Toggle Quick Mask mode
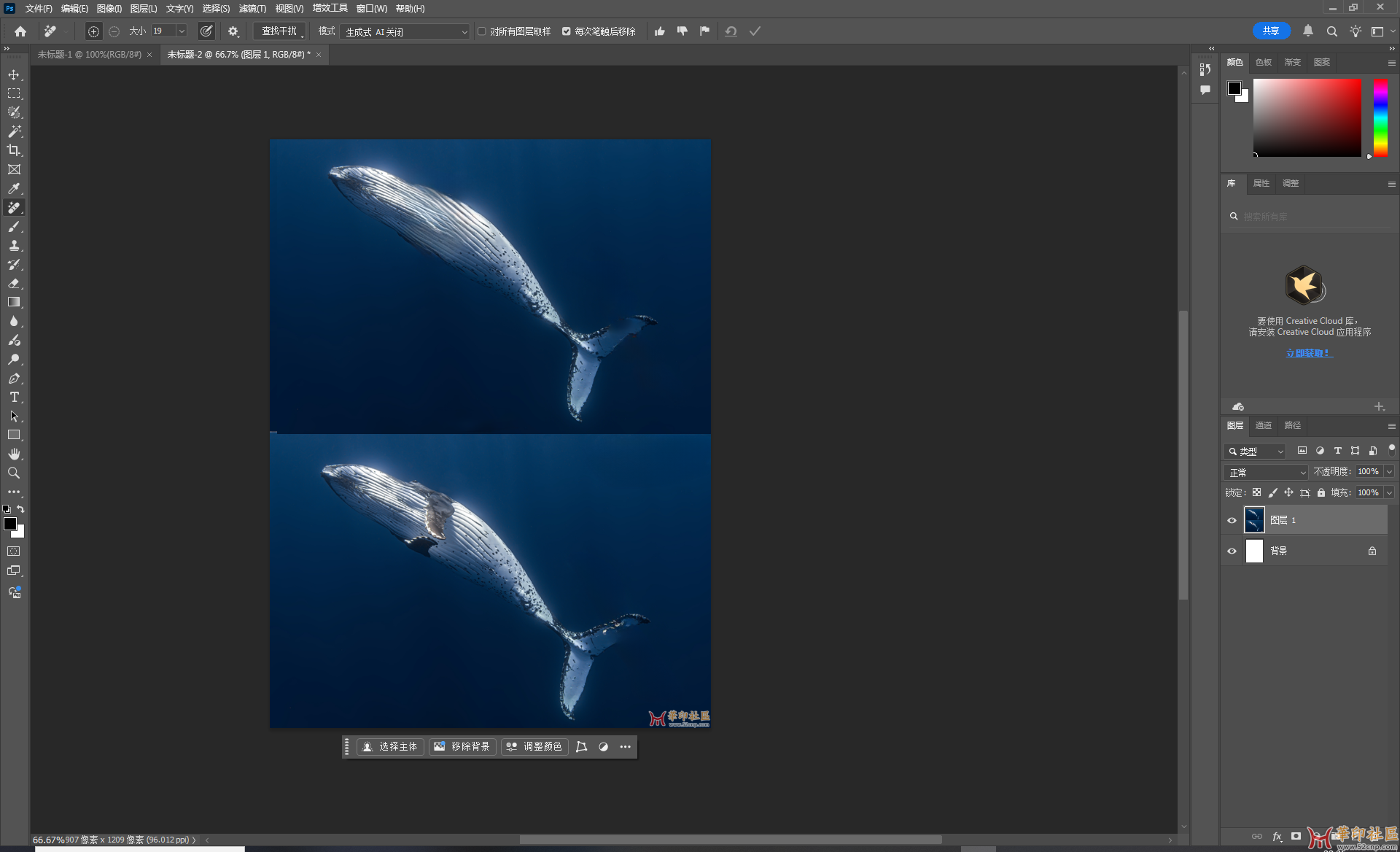The image size is (1400, 852). coord(14,551)
